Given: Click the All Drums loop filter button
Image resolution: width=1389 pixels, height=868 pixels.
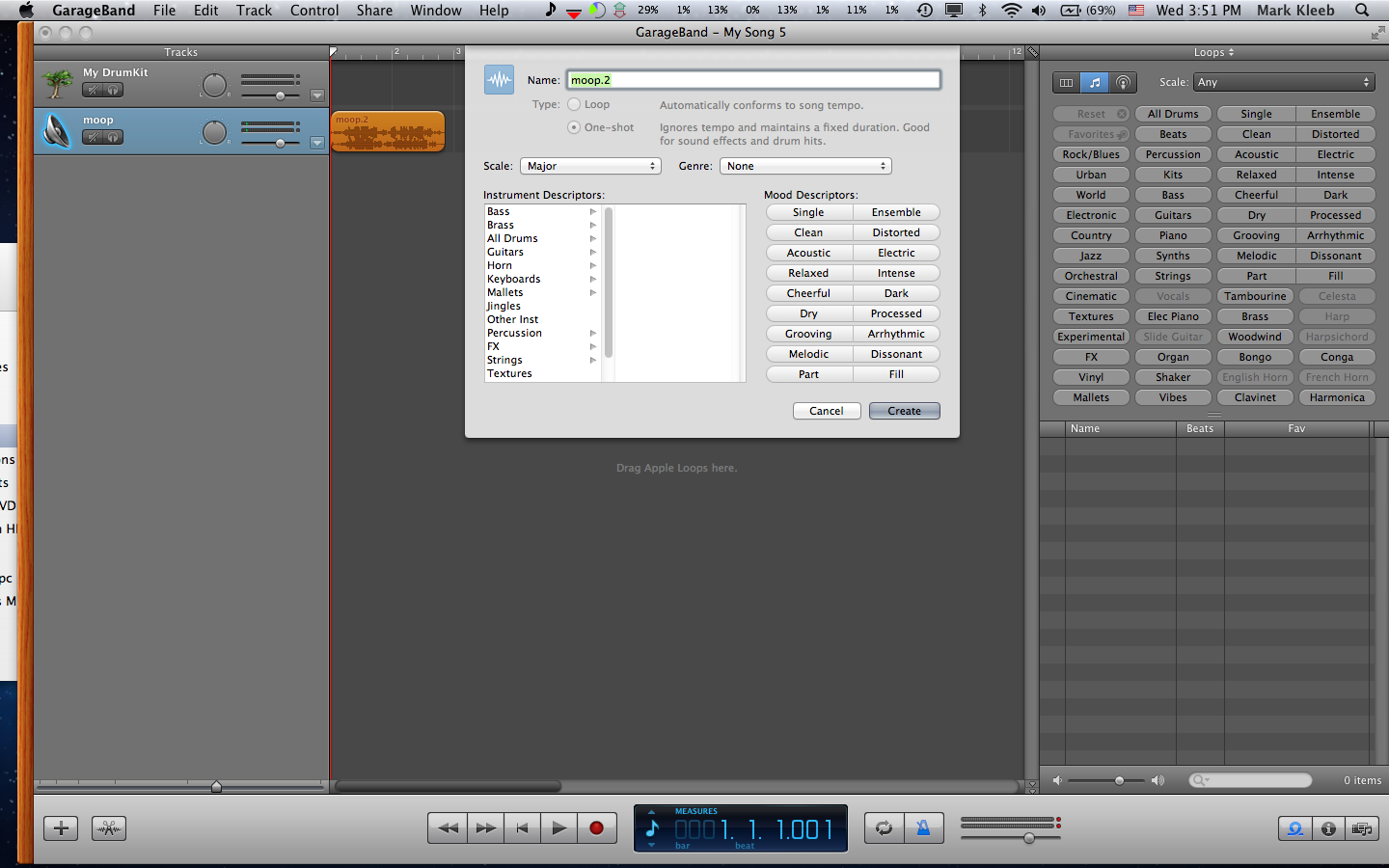Looking at the screenshot, I should tap(1173, 114).
